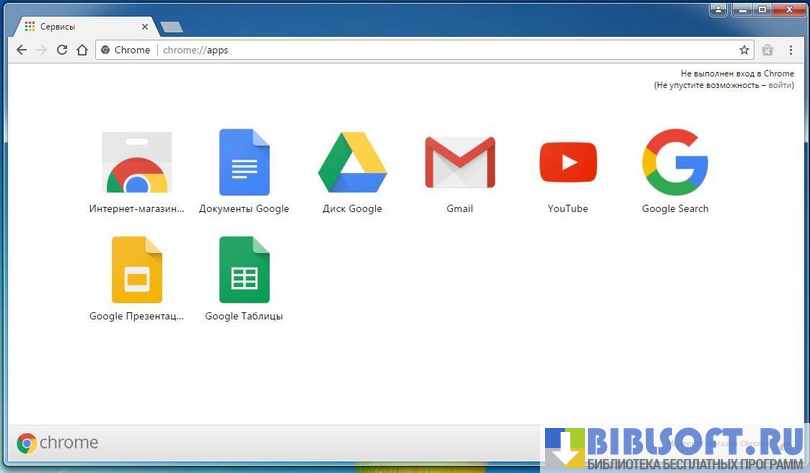Go to the home page button
This screenshot has width=810, height=473.
coord(82,50)
